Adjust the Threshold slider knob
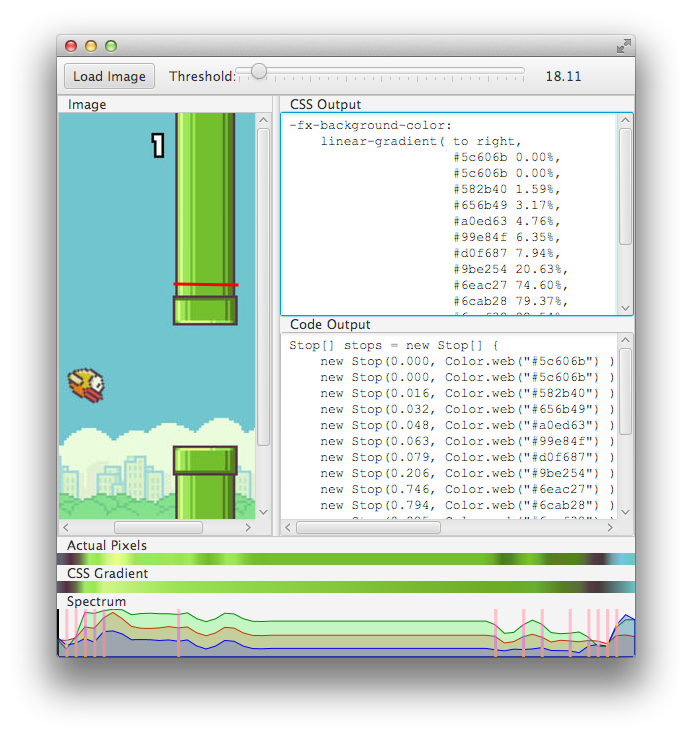The height and width of the screenshot is (736, 692). click(259, 71)
